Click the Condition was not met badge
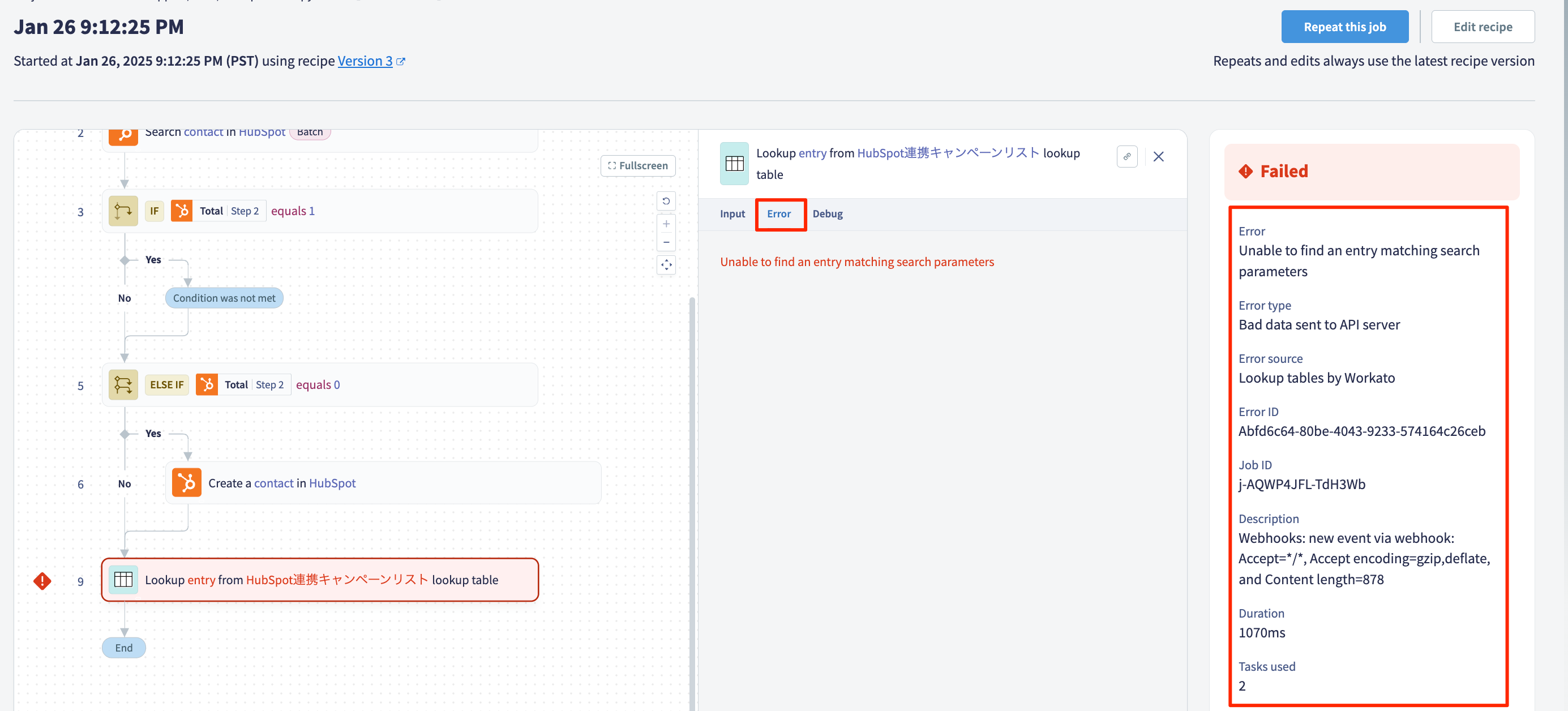This screenshot has height=711, width=1568. [224, 298]
